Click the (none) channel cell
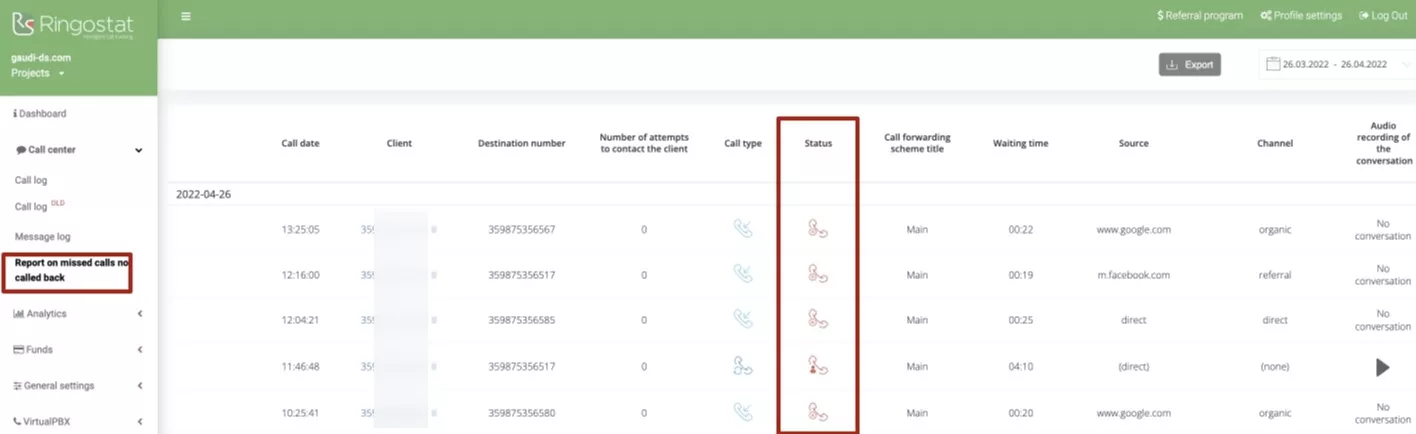Screen dimensions: 1416x434 click(1274, 367)
